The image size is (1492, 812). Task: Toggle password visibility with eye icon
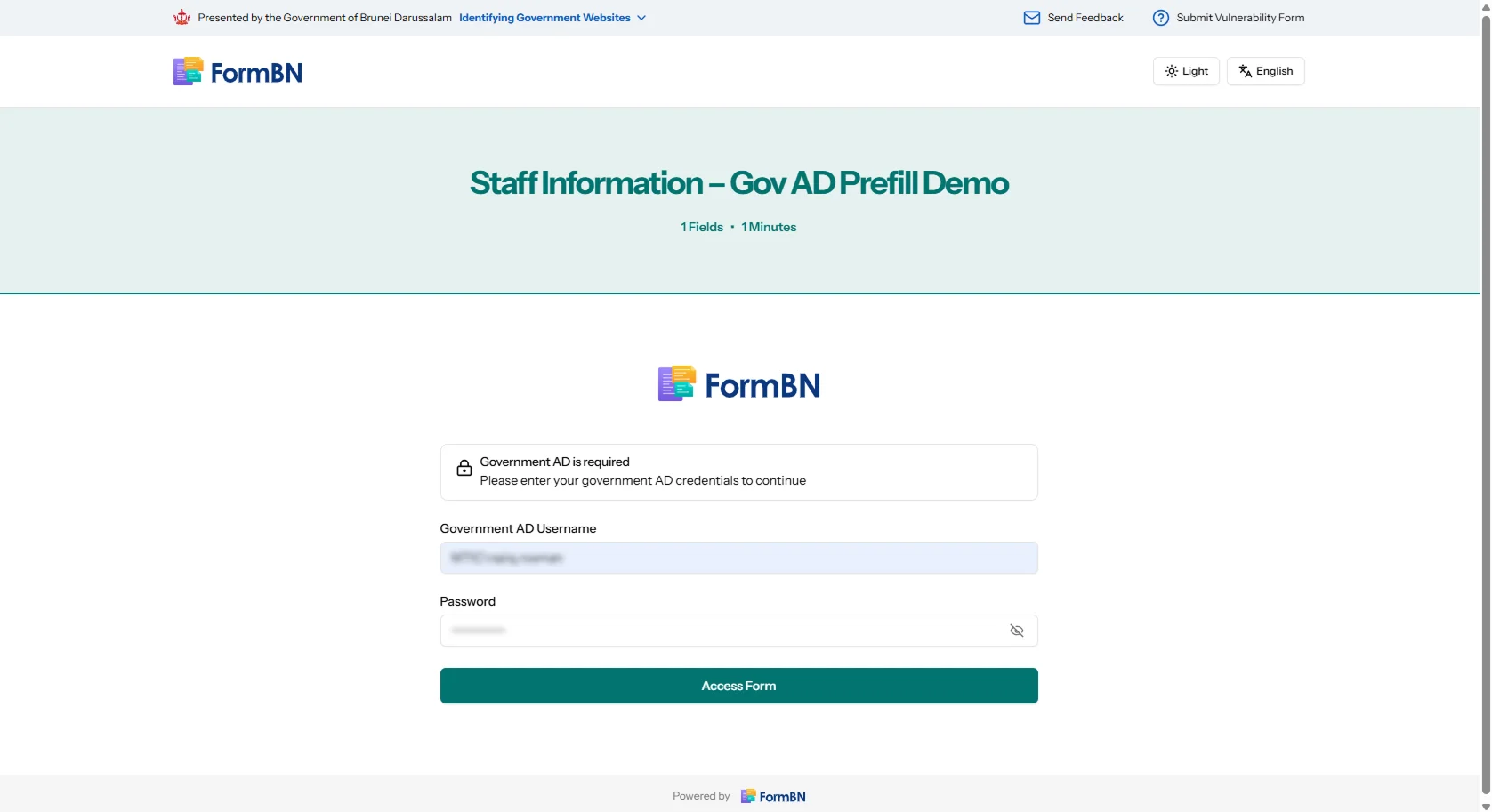(x=1016, y=631)
